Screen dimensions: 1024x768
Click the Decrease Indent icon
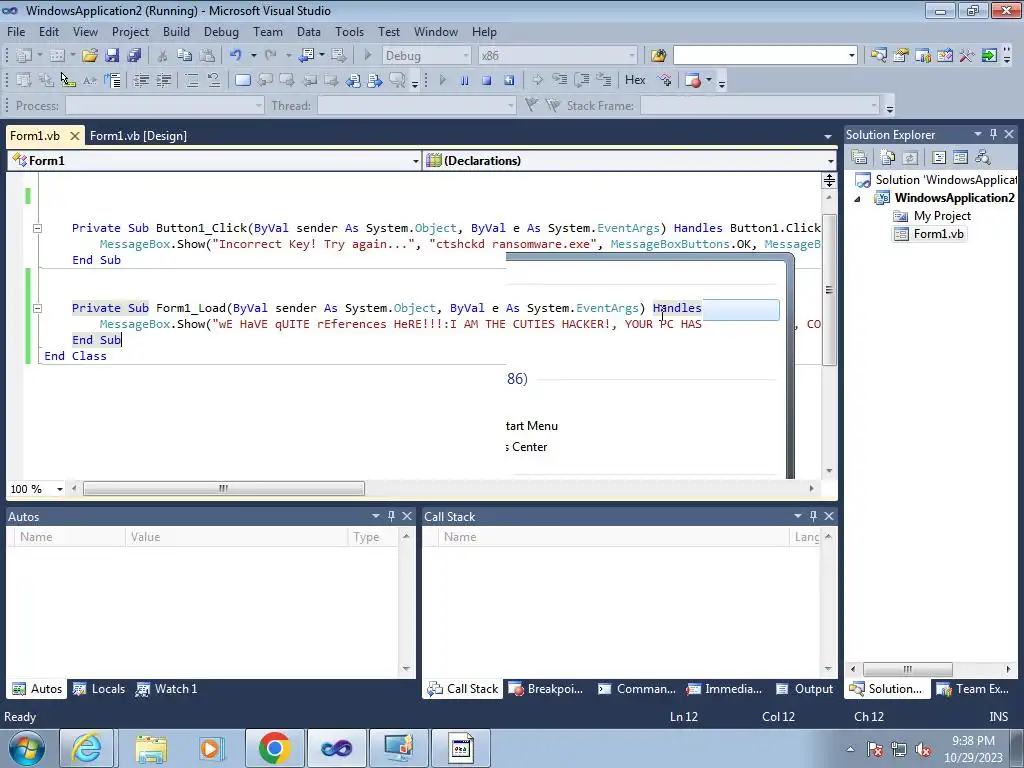tap(140, 80)
